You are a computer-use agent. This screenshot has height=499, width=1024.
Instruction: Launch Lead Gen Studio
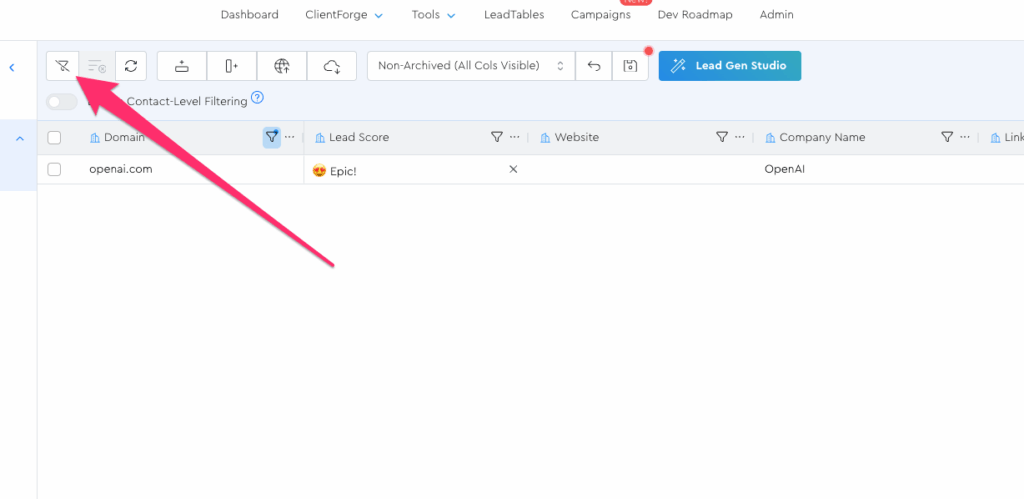pos(729,66)
